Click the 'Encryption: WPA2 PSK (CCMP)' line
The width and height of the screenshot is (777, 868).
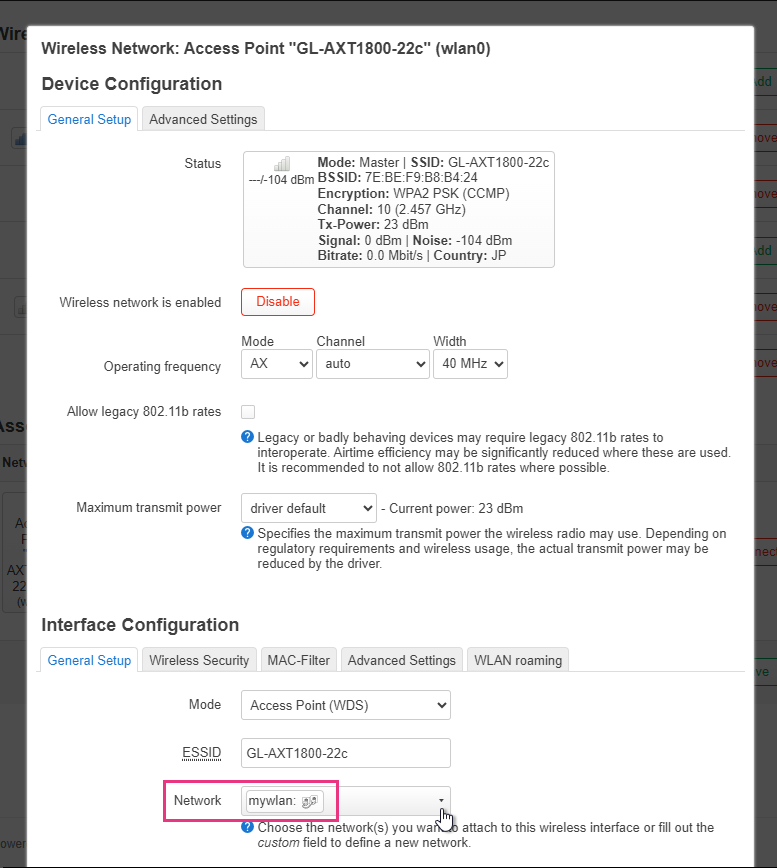(413, 194)
